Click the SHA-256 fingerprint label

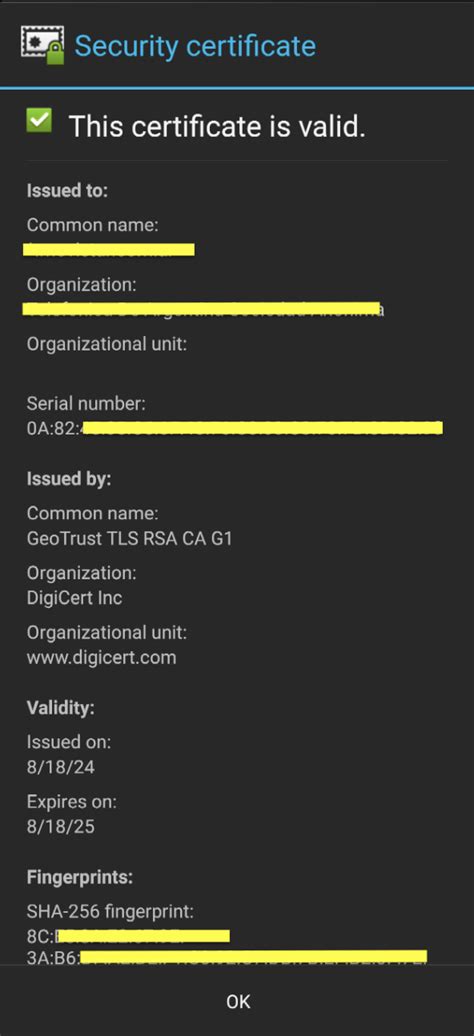point(110,912)
